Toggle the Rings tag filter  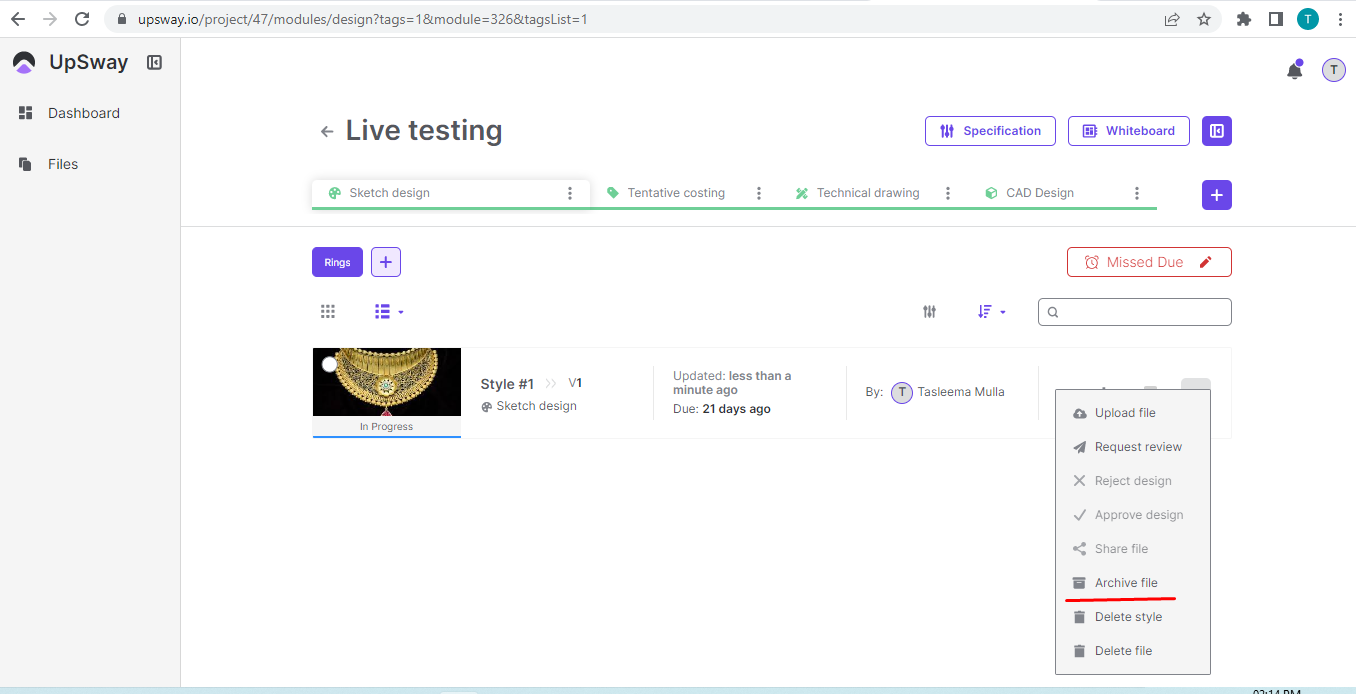click(337, 262)
